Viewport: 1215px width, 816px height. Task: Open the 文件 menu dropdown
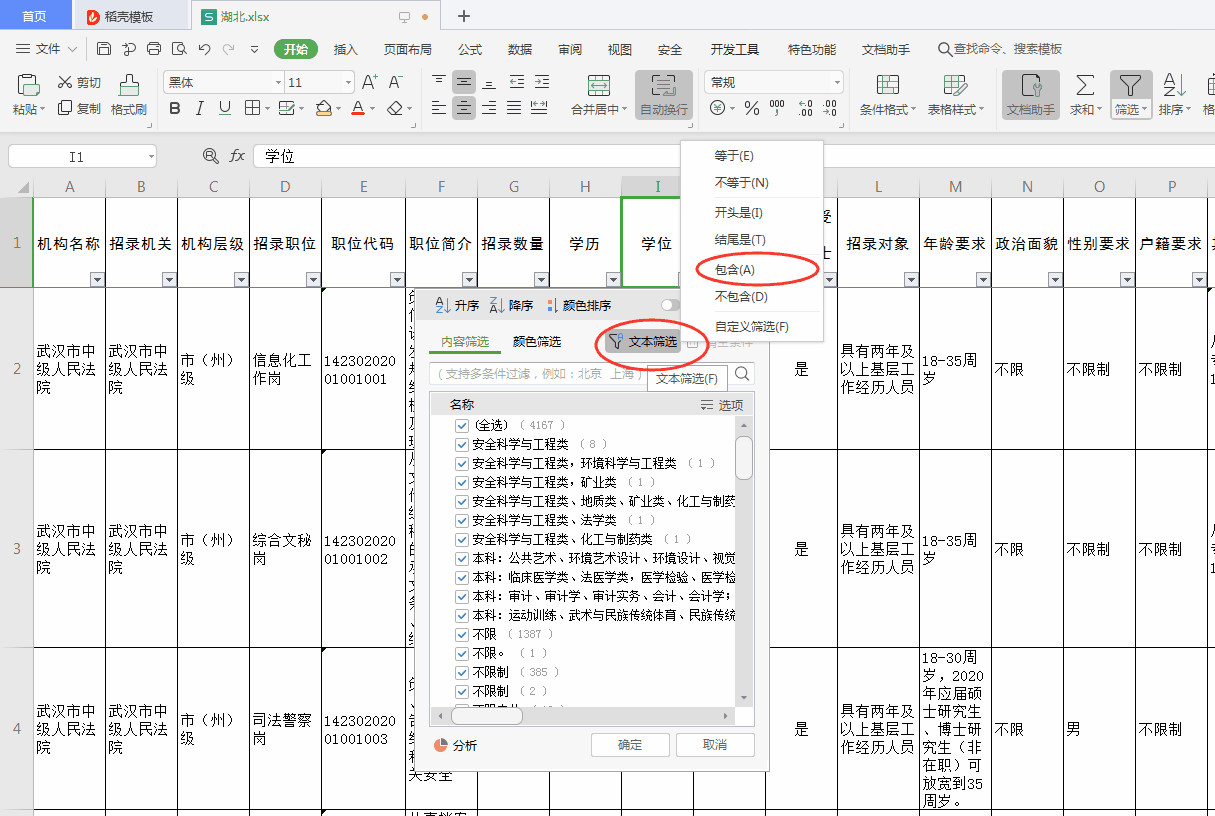coord(47,49)
